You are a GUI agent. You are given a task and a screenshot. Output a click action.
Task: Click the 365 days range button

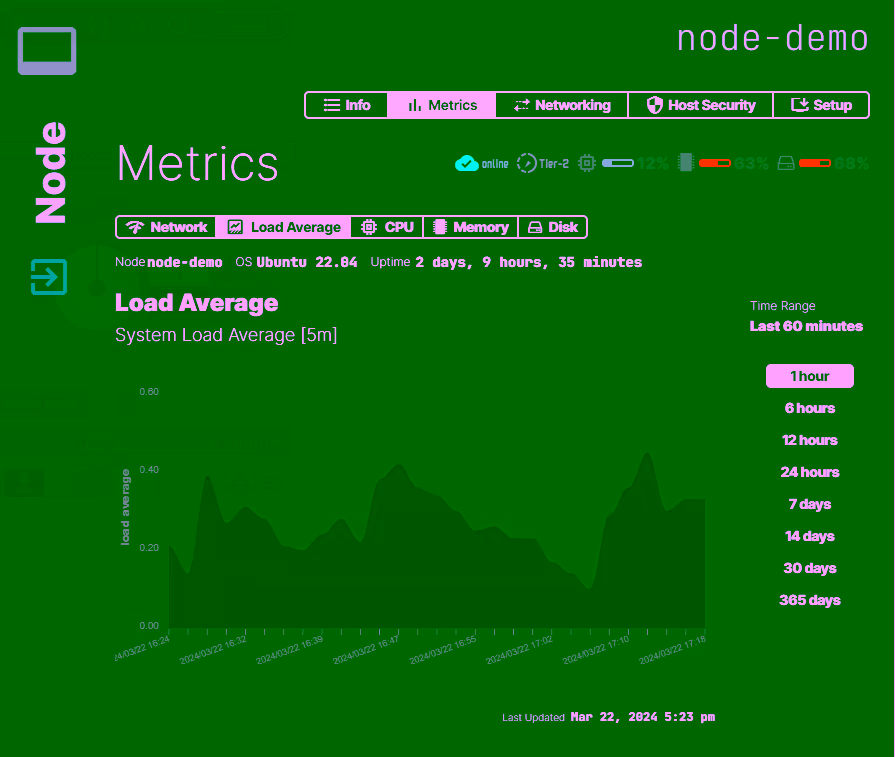(810, 600)
